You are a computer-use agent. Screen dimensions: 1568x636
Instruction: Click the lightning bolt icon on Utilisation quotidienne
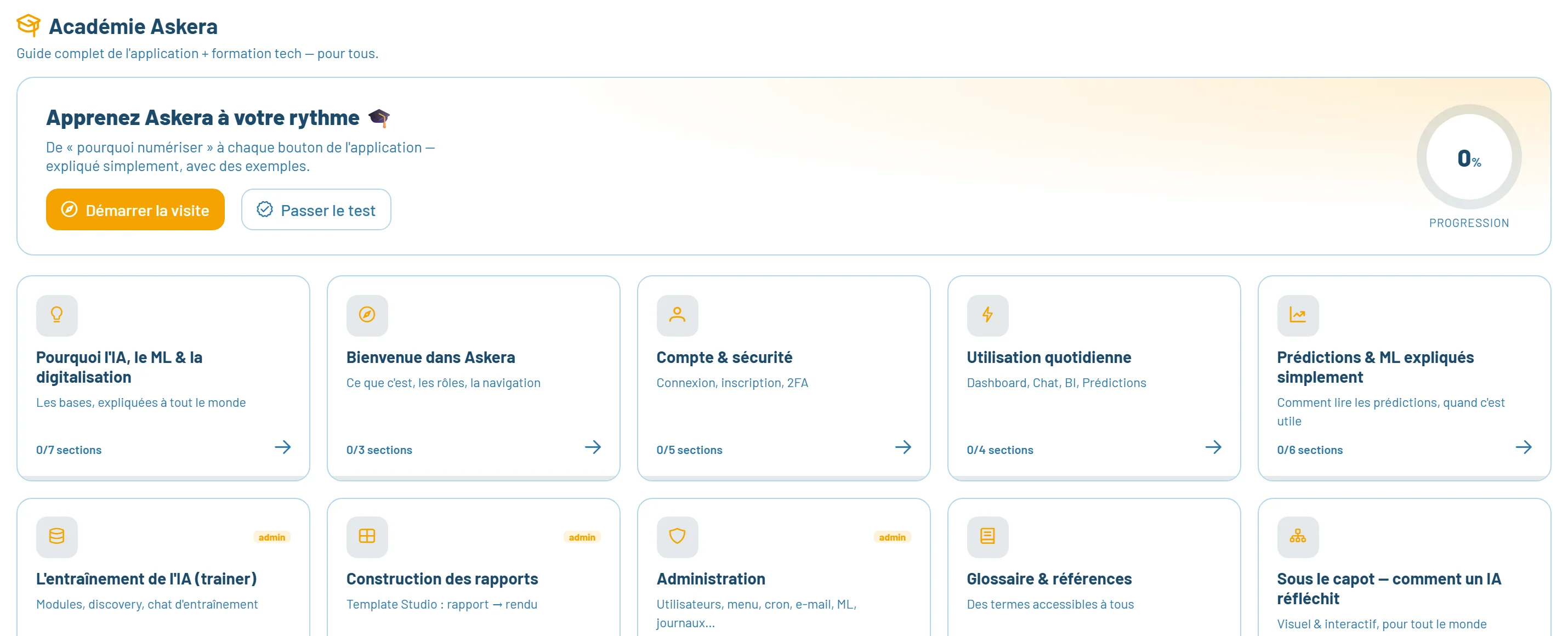tap(987, 315)
